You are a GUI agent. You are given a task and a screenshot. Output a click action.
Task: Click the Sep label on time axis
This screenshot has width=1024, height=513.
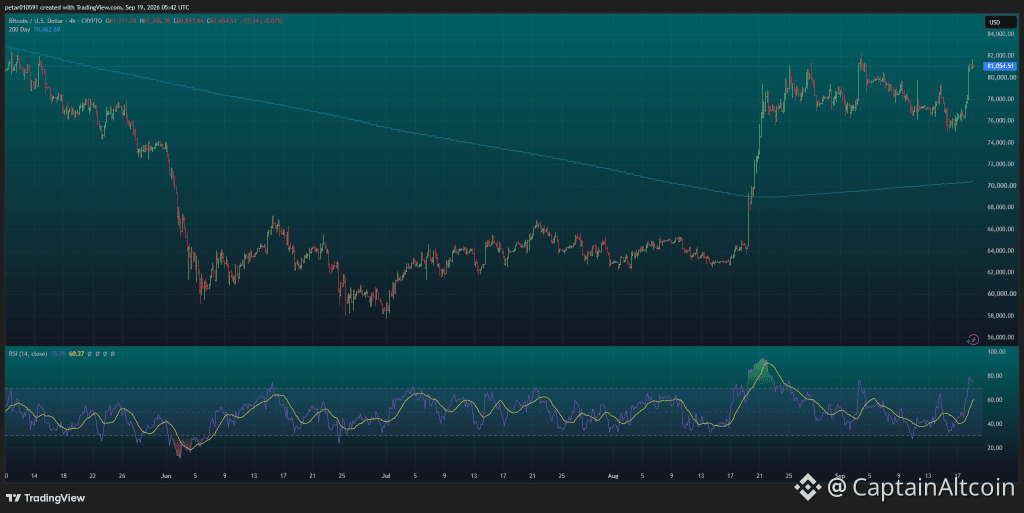coord(840,476)
